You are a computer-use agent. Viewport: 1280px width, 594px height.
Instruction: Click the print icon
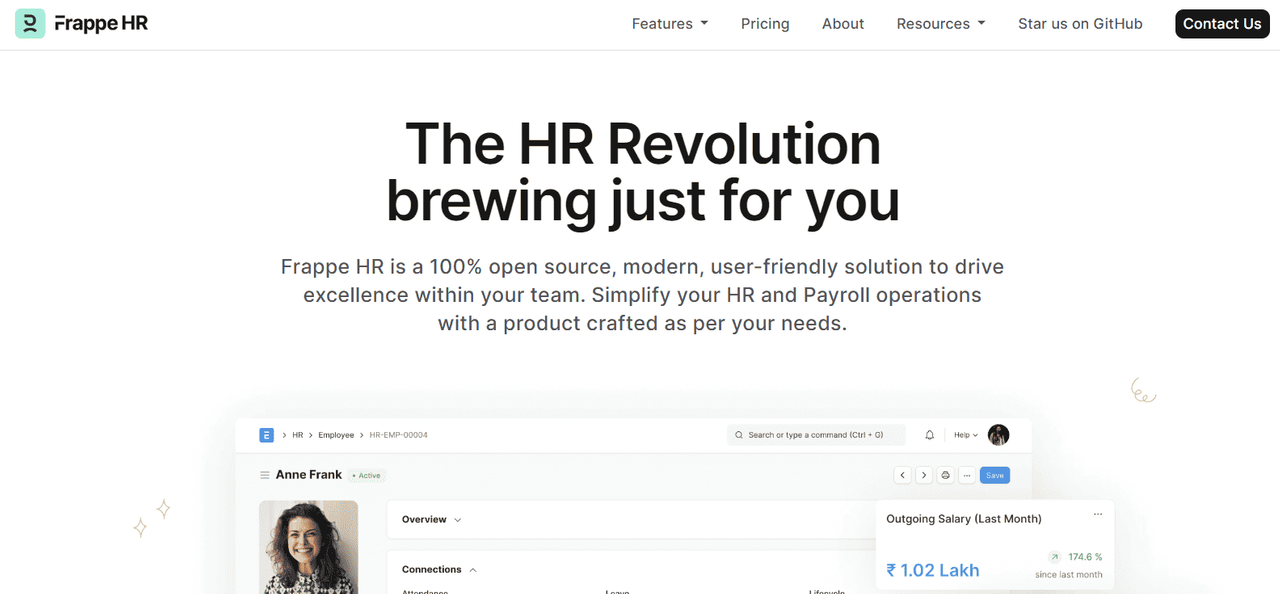point(946,475)
